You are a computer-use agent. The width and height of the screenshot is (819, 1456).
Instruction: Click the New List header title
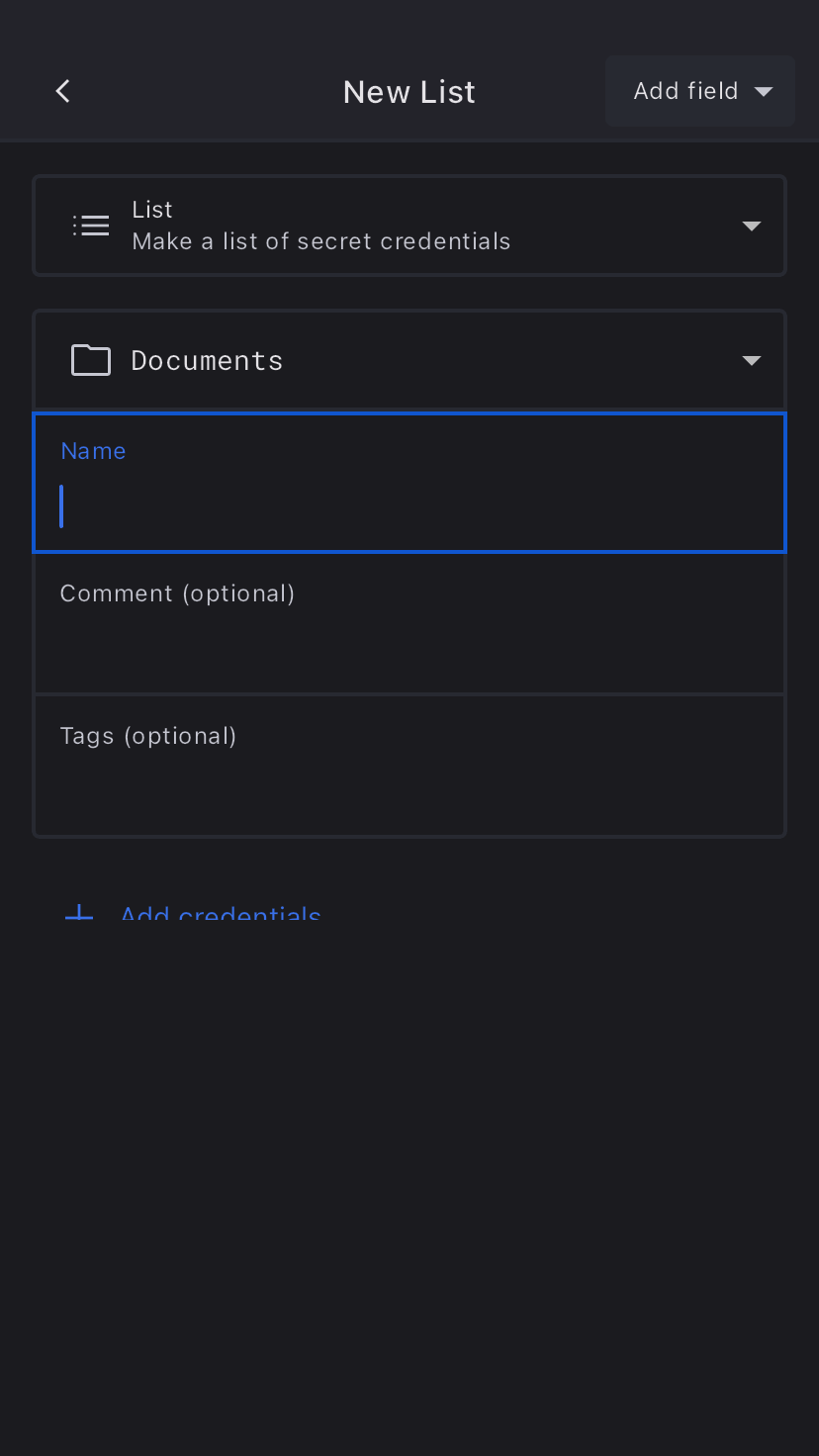[409, 92]
